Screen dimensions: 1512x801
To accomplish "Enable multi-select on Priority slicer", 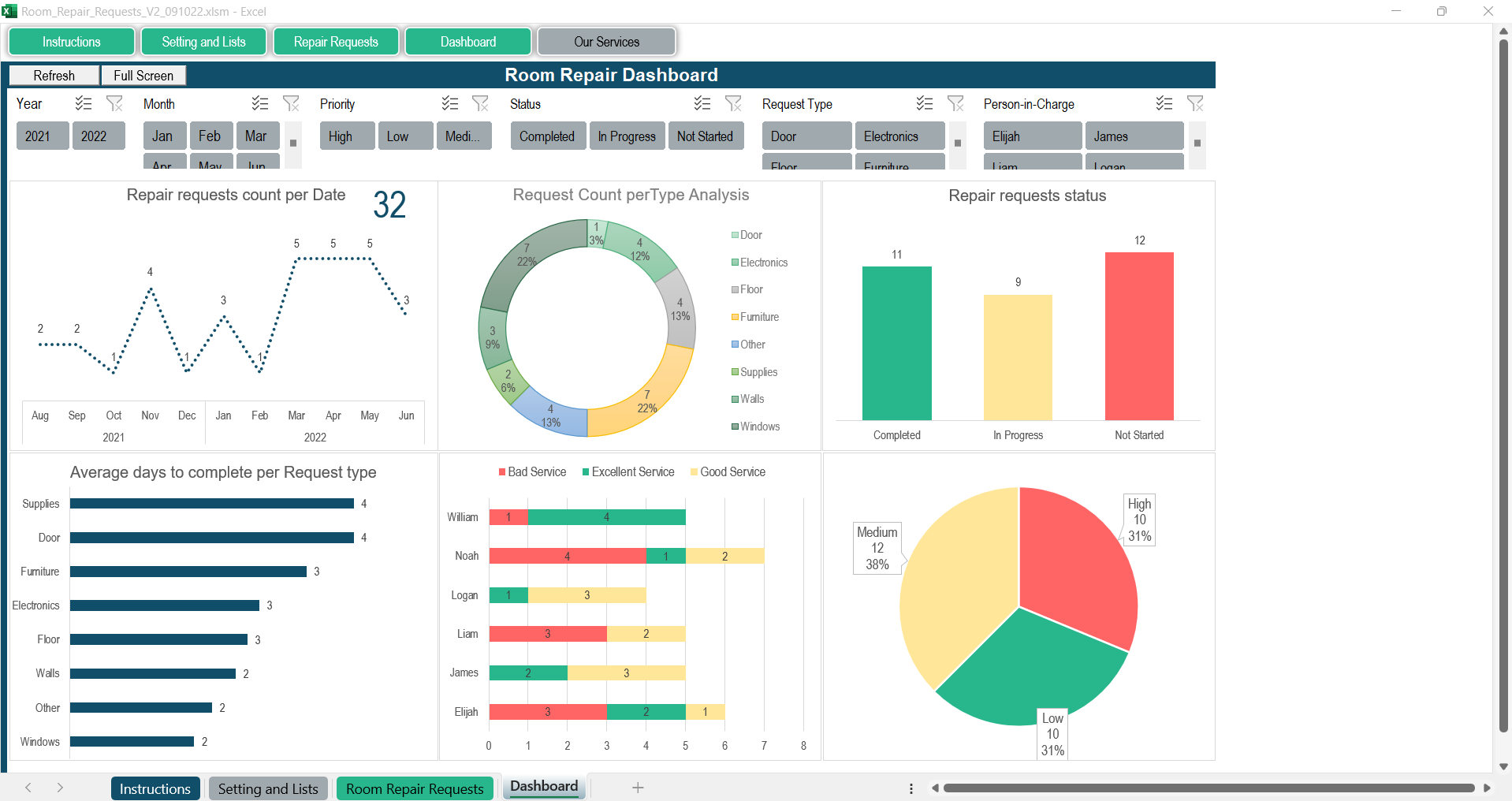I will pyautogui.click(x=450, y=103).
